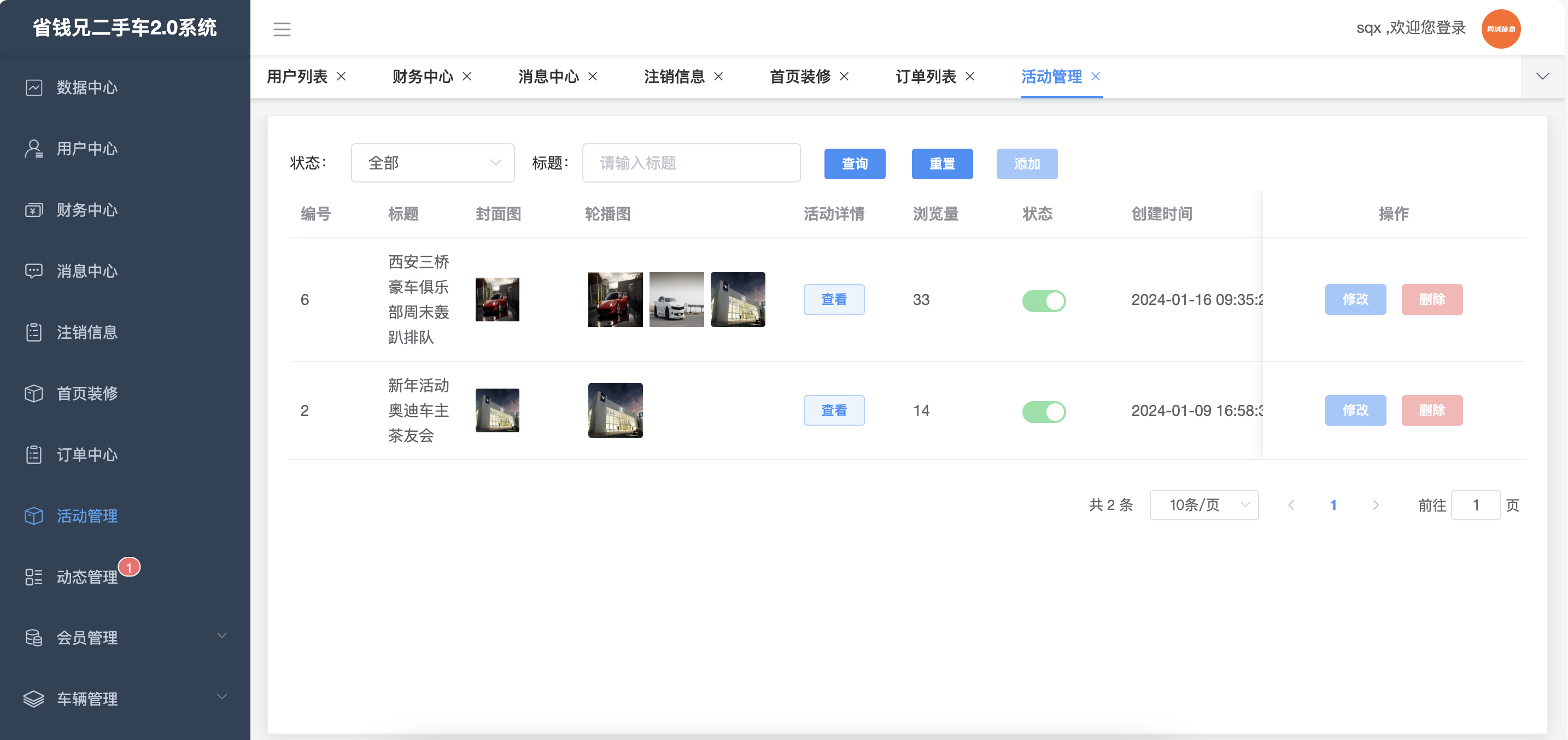1568x740 pixels.
Task: Click the 动态管理 list icon
Action: [34, 577]
